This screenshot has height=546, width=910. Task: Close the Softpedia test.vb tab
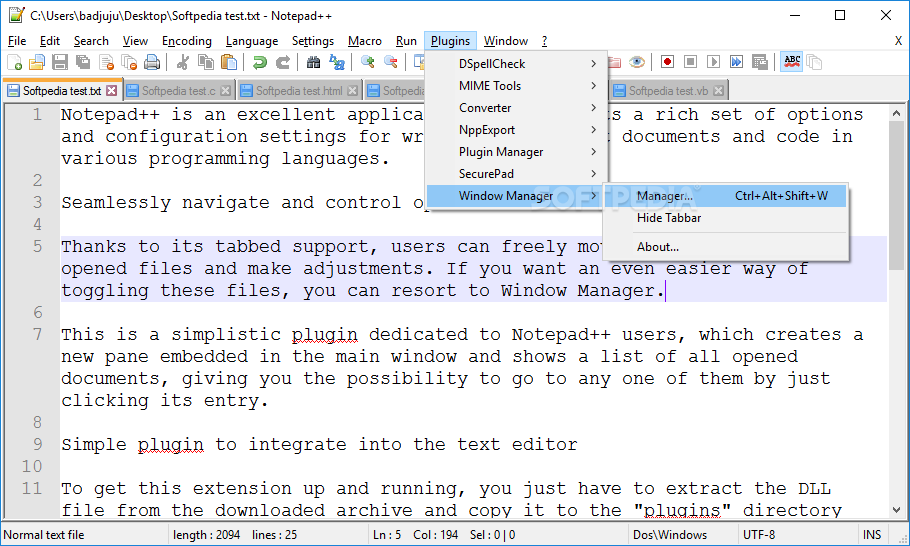(x=718, y=91)
